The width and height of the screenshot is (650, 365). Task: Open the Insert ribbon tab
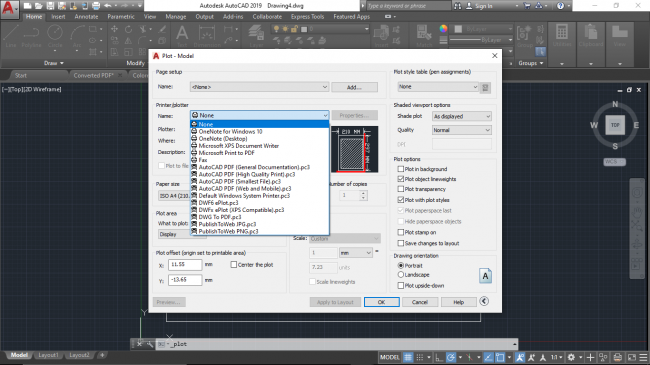(x=58, y=17)
